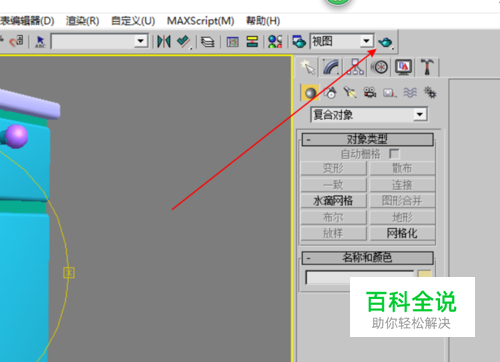Select the Lights category icon
This screenshot has height=362, width=500.
[350, 93]
